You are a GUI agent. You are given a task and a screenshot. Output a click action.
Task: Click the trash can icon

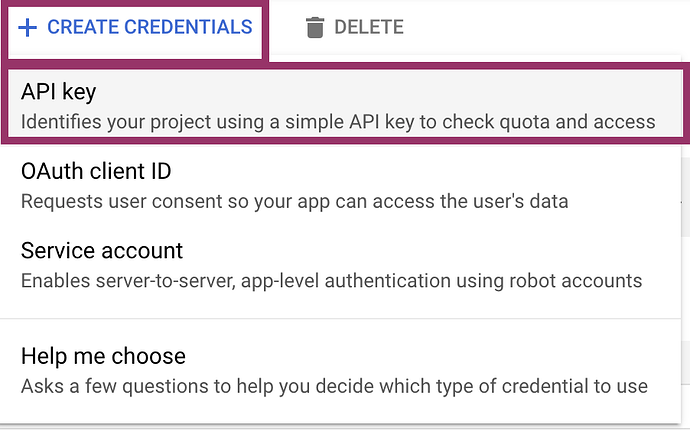click(x=315, y=28)
